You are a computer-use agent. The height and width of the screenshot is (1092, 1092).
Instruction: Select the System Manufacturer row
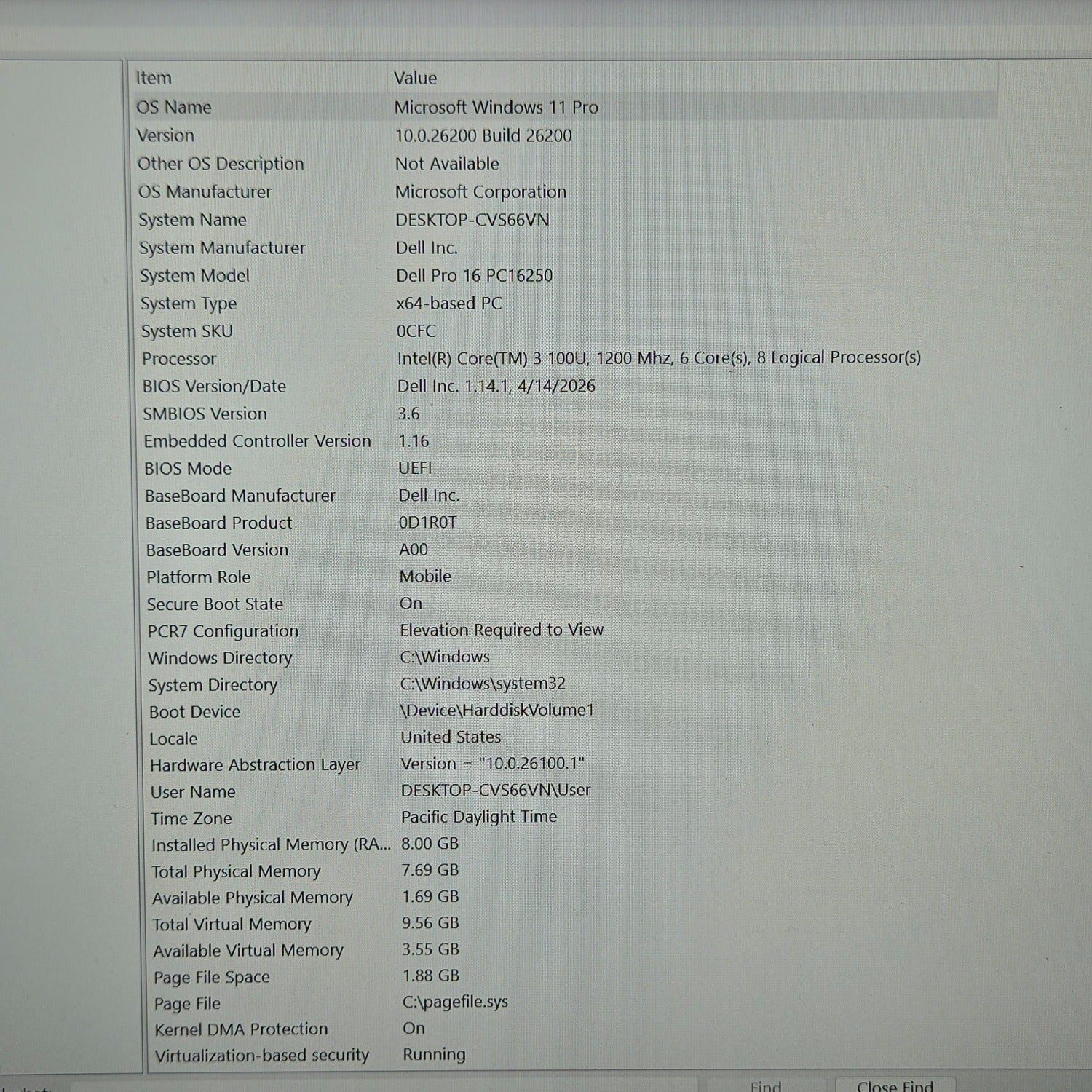pos(222,248)
